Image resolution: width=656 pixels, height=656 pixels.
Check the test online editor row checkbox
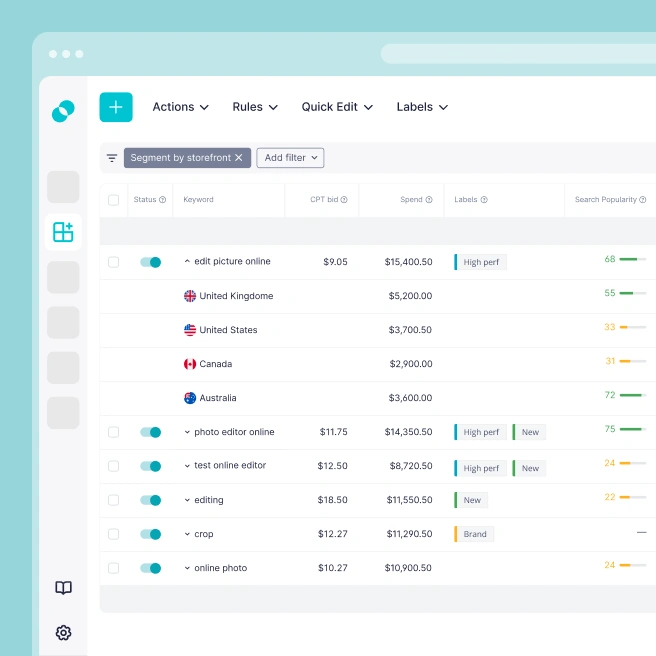[113, 466]
